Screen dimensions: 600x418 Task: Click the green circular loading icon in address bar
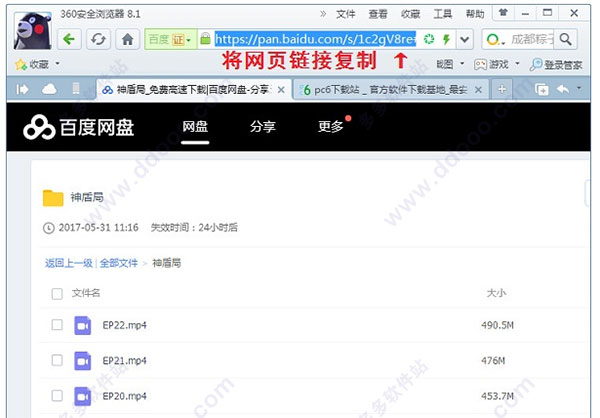tap(429, 39)
